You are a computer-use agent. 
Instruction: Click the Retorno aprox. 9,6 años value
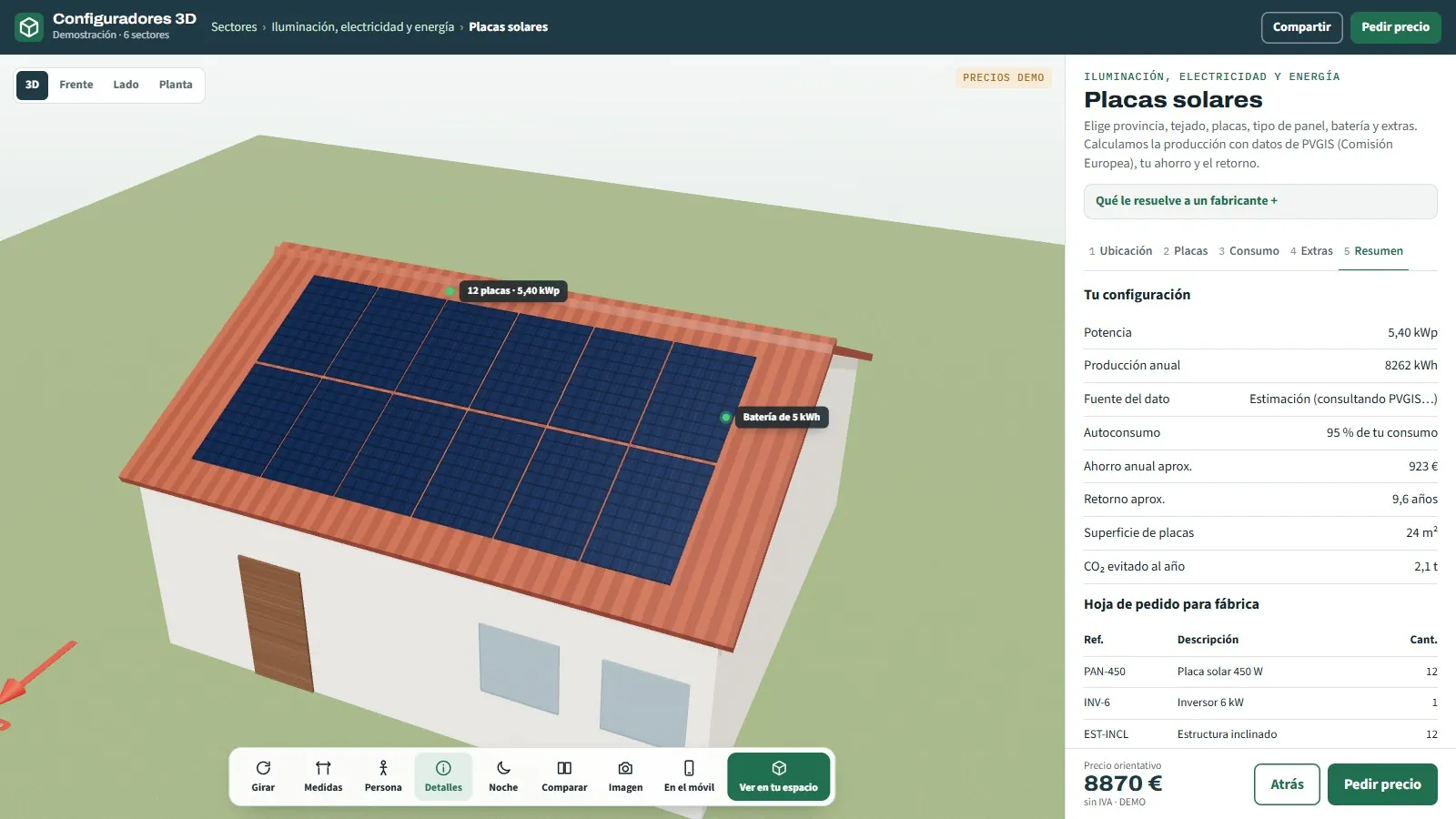[x=1414, y=500]
